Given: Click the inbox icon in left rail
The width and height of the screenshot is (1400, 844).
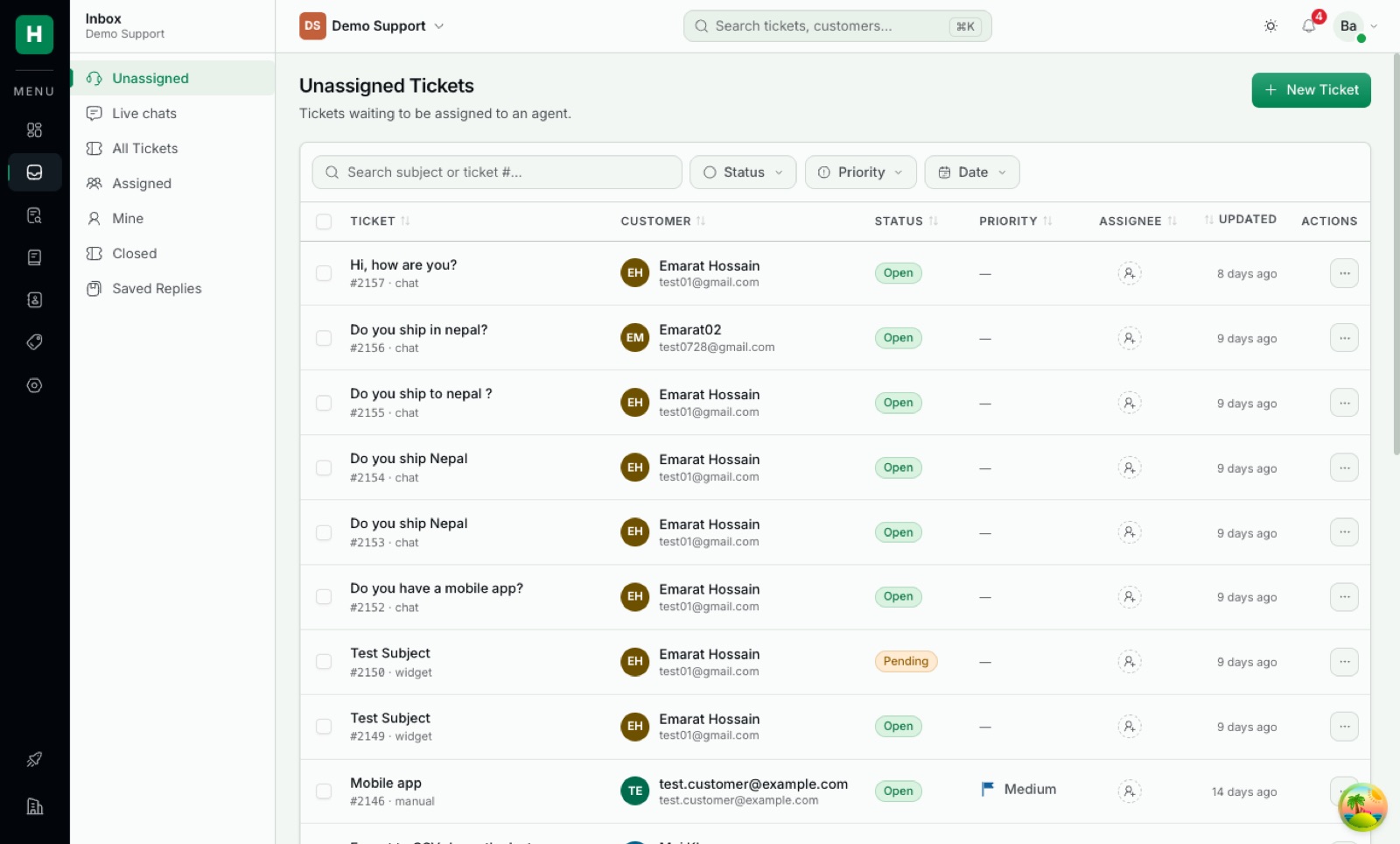Looking at the screenshot, I should pos(34,172).
